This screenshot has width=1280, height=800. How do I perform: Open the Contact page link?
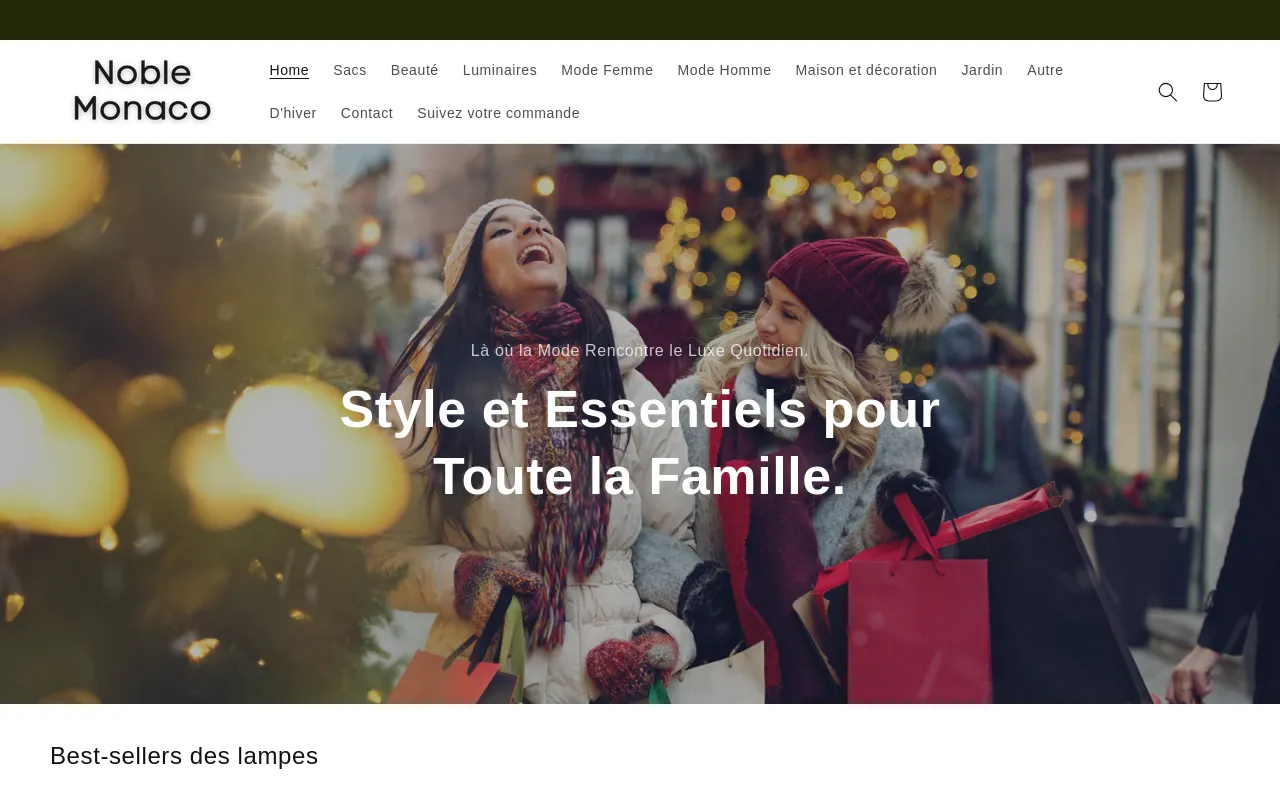(x=367, y=113)
